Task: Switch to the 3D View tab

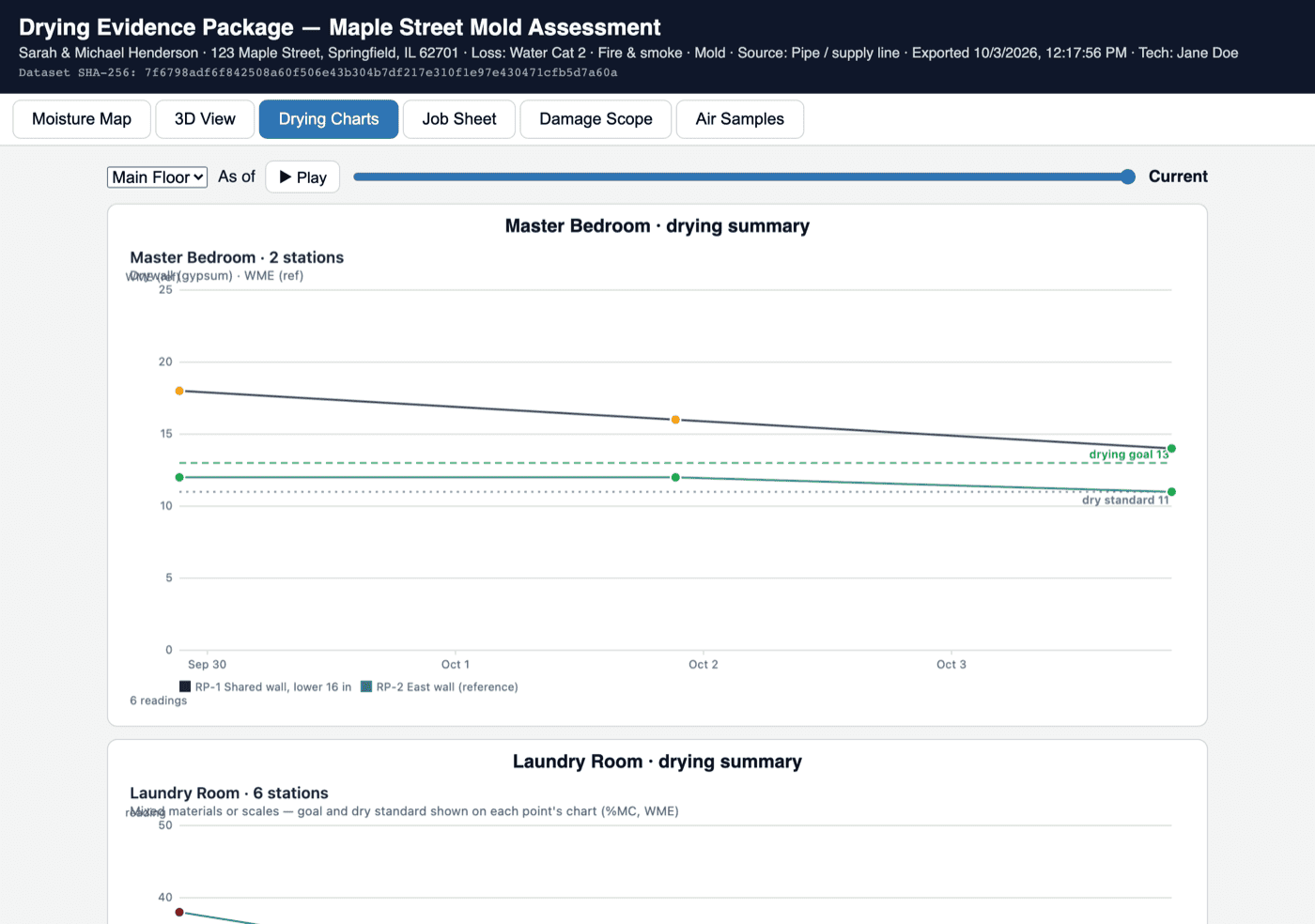Action: [205, 119]
